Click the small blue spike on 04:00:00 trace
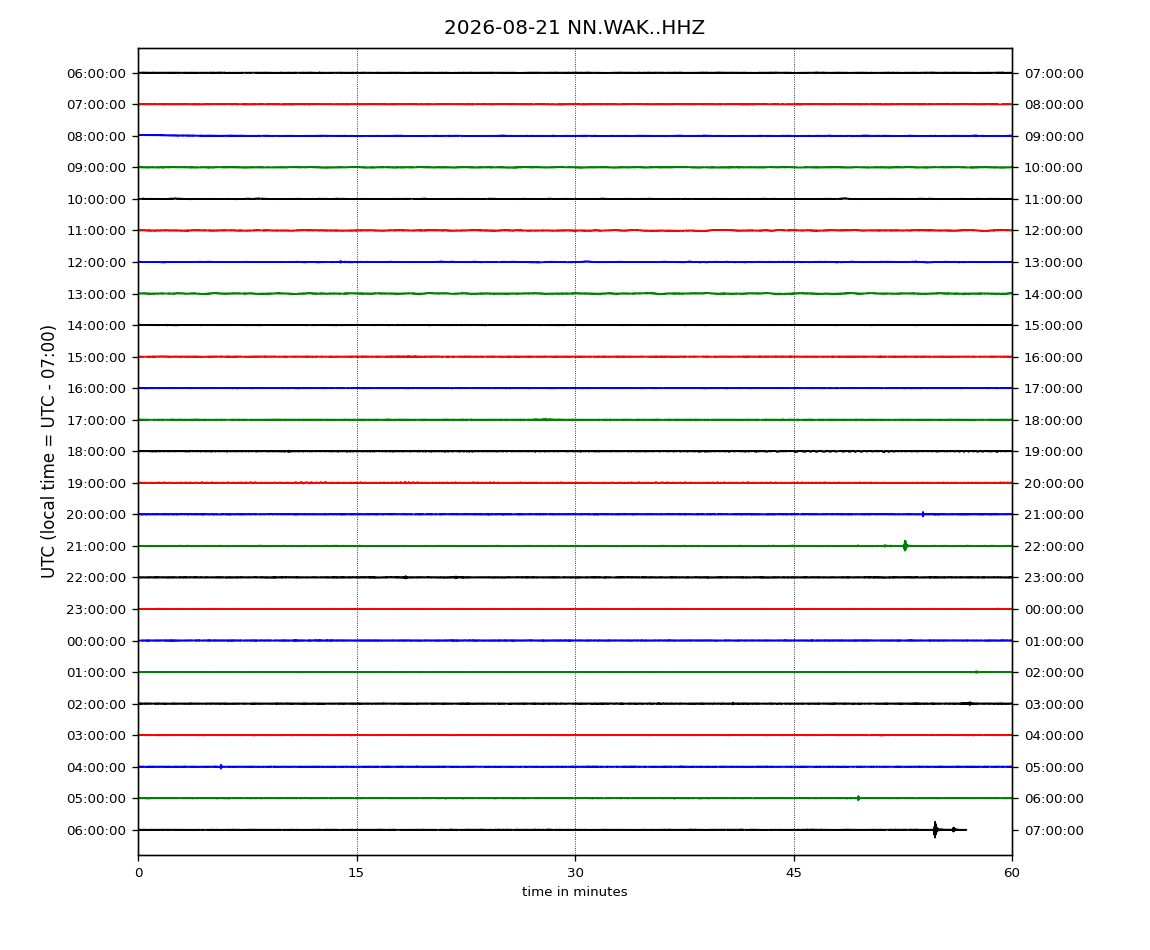The height and width of the screenshot is (950, 1150). coord(221,767)
